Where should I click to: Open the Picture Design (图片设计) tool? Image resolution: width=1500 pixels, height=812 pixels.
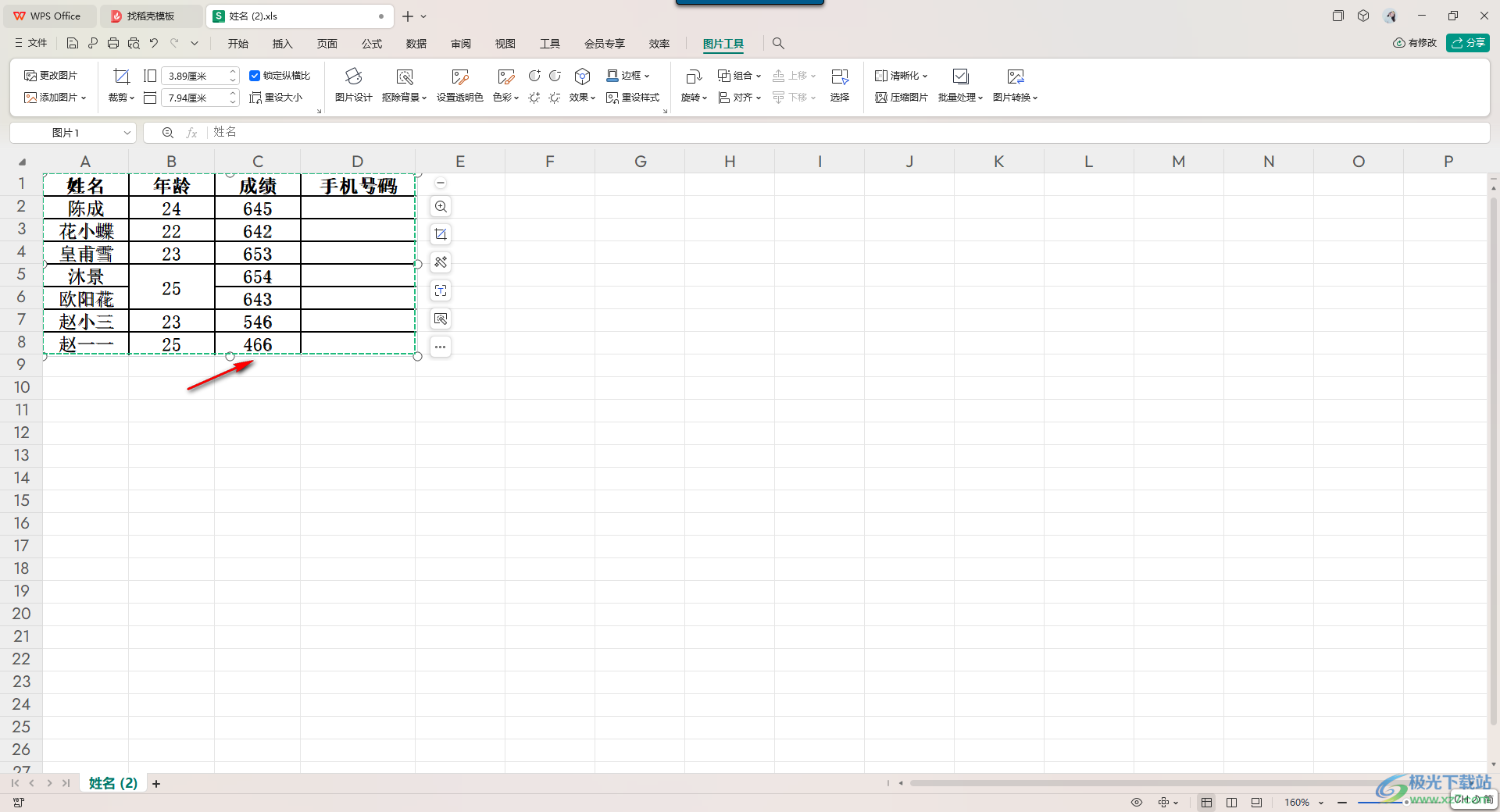(x=353, y=85)
